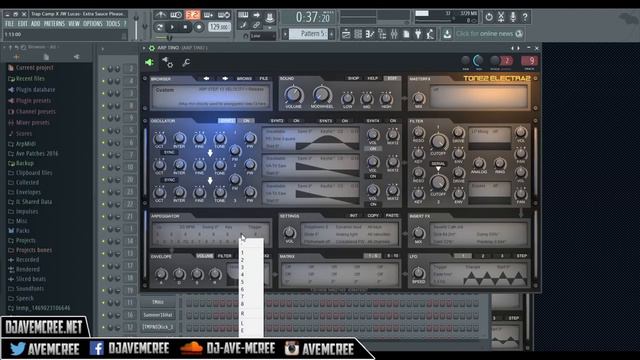Open the TOOLS menu
640x360 pixels.
[x=113, y=24]
